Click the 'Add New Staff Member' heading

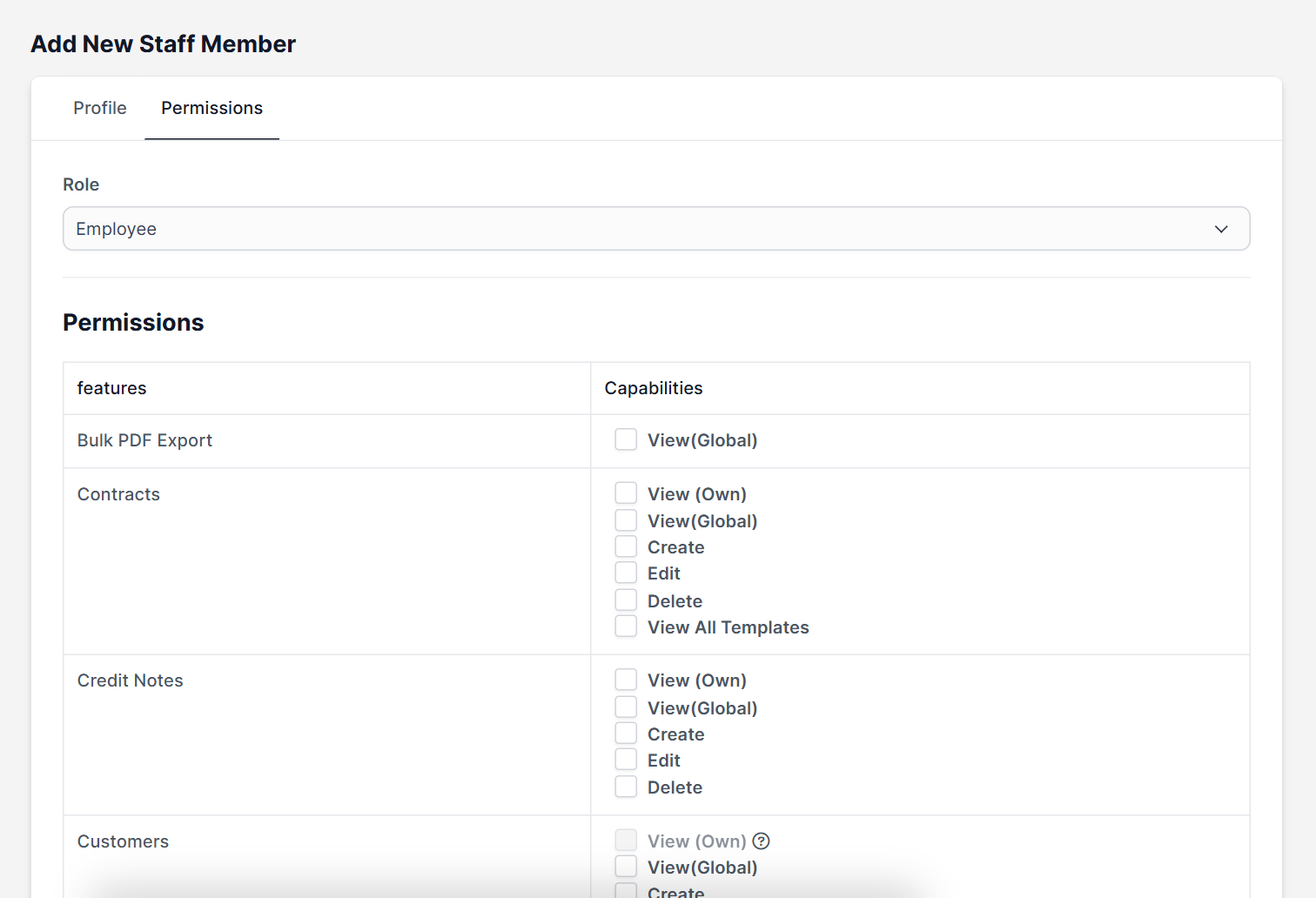(x=164, y=44)
